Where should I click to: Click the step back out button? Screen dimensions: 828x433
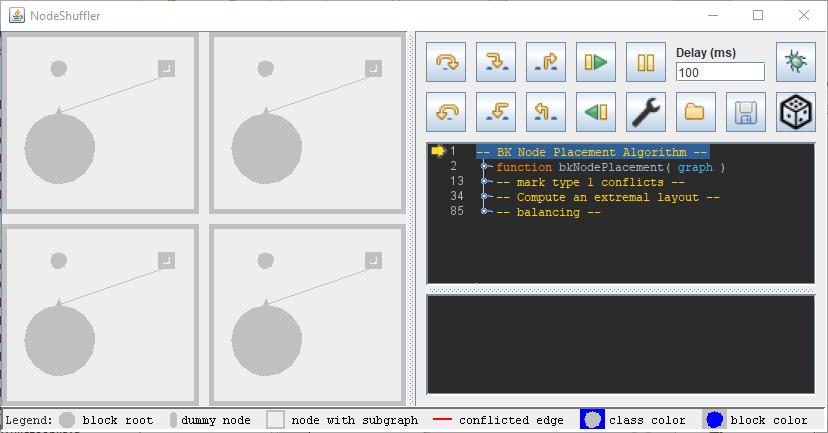pos(546,112)
